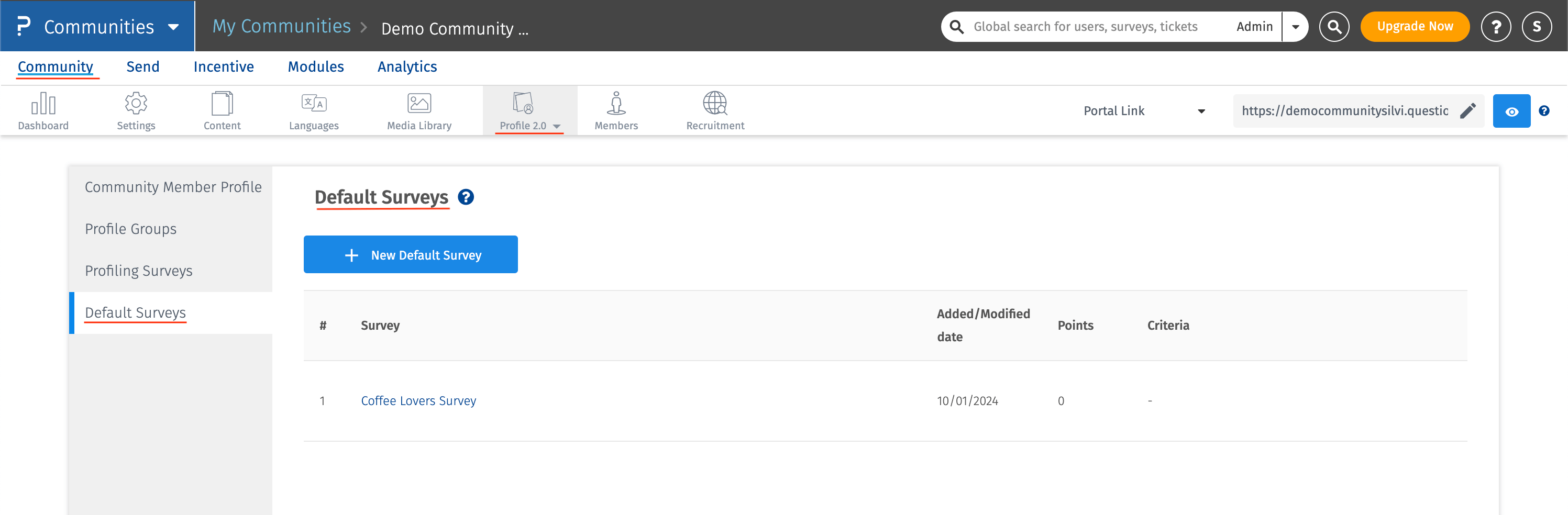Open the Members person icon
The width and height of the screenshot is (1568, 515).
coord(616,104)
